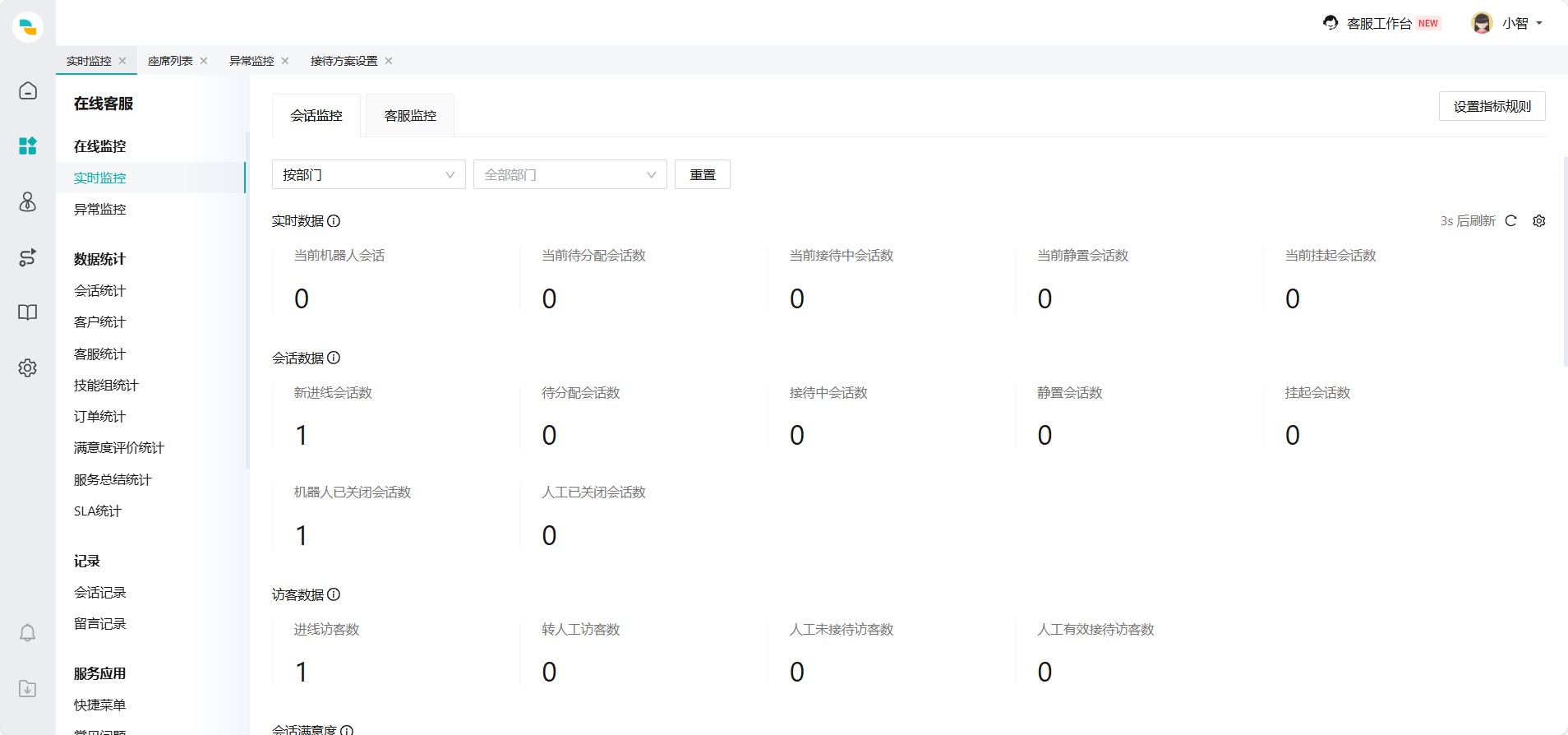Viewport: 1568px width, 735px height.
Task: Click info icon next to 访客数据
Action: [334, 594]
